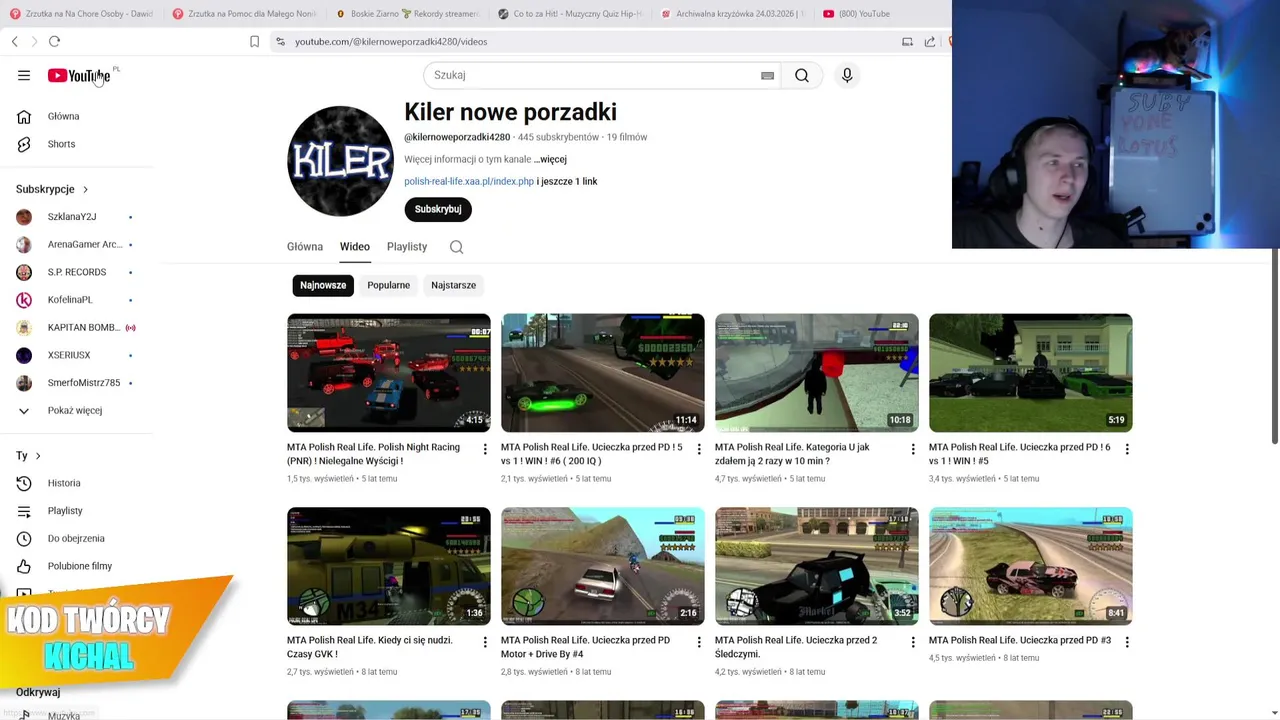Start voice search with the microphone icon
The image size is (1280, 720).
847,75
